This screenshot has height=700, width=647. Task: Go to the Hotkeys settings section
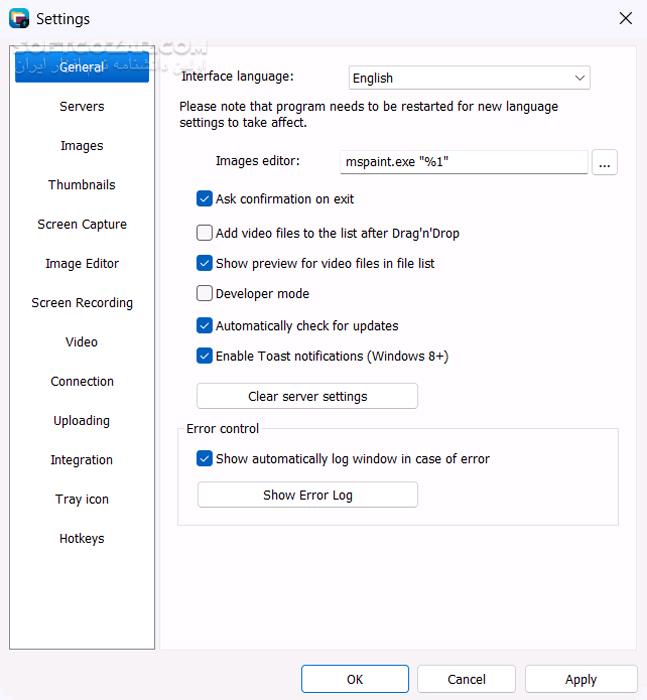tap(82, 538)
